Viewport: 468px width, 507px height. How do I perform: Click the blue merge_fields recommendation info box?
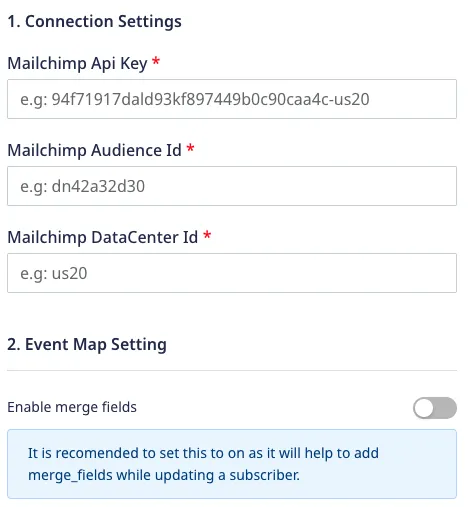232,464
